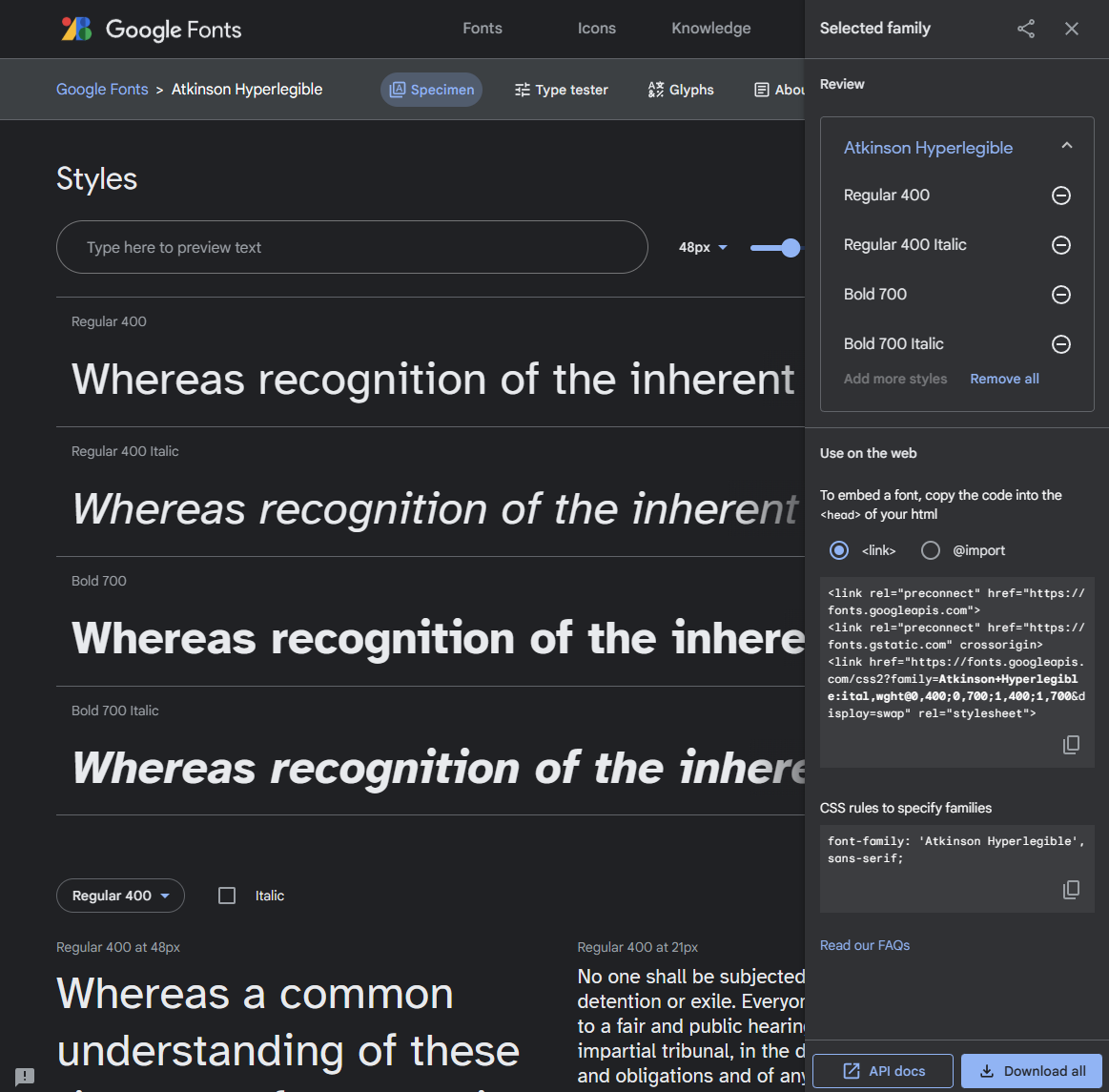The height and width of the screenshot is (1092, 1109).
Task: Remove Bold 700 style with minus icon
Action: [x=1061, y=294]
